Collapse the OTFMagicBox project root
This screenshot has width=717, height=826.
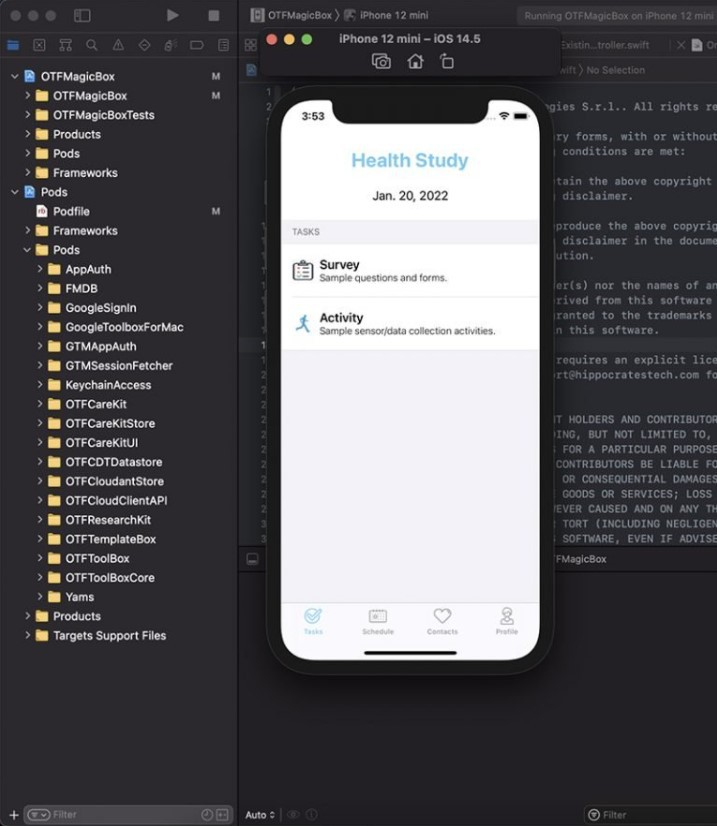coord(15,76)
